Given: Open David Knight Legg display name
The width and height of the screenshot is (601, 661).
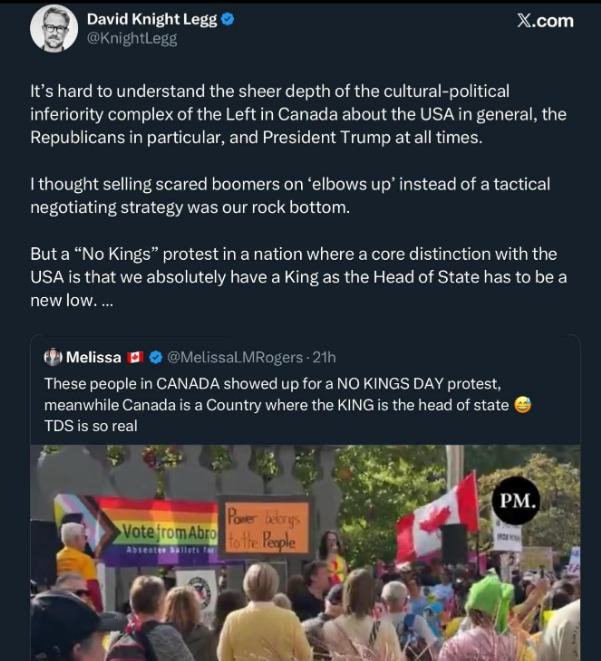Looking at the screenshot, I should [x=150, y=19].
